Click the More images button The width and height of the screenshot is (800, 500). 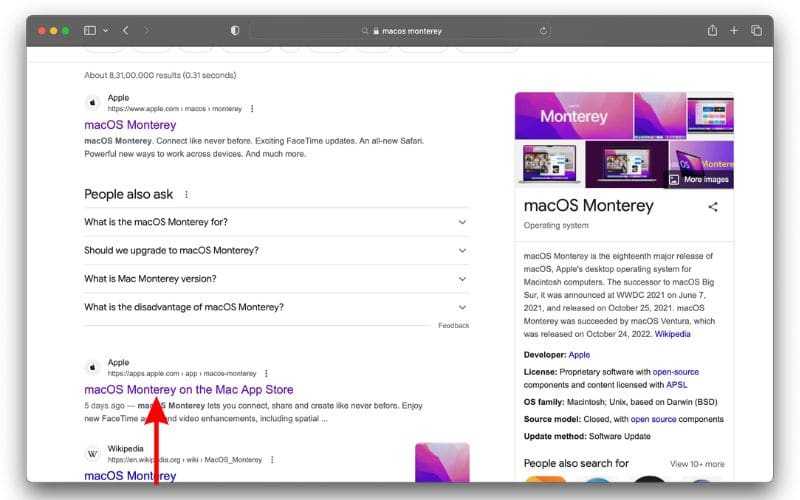click(x=698, y=179)
